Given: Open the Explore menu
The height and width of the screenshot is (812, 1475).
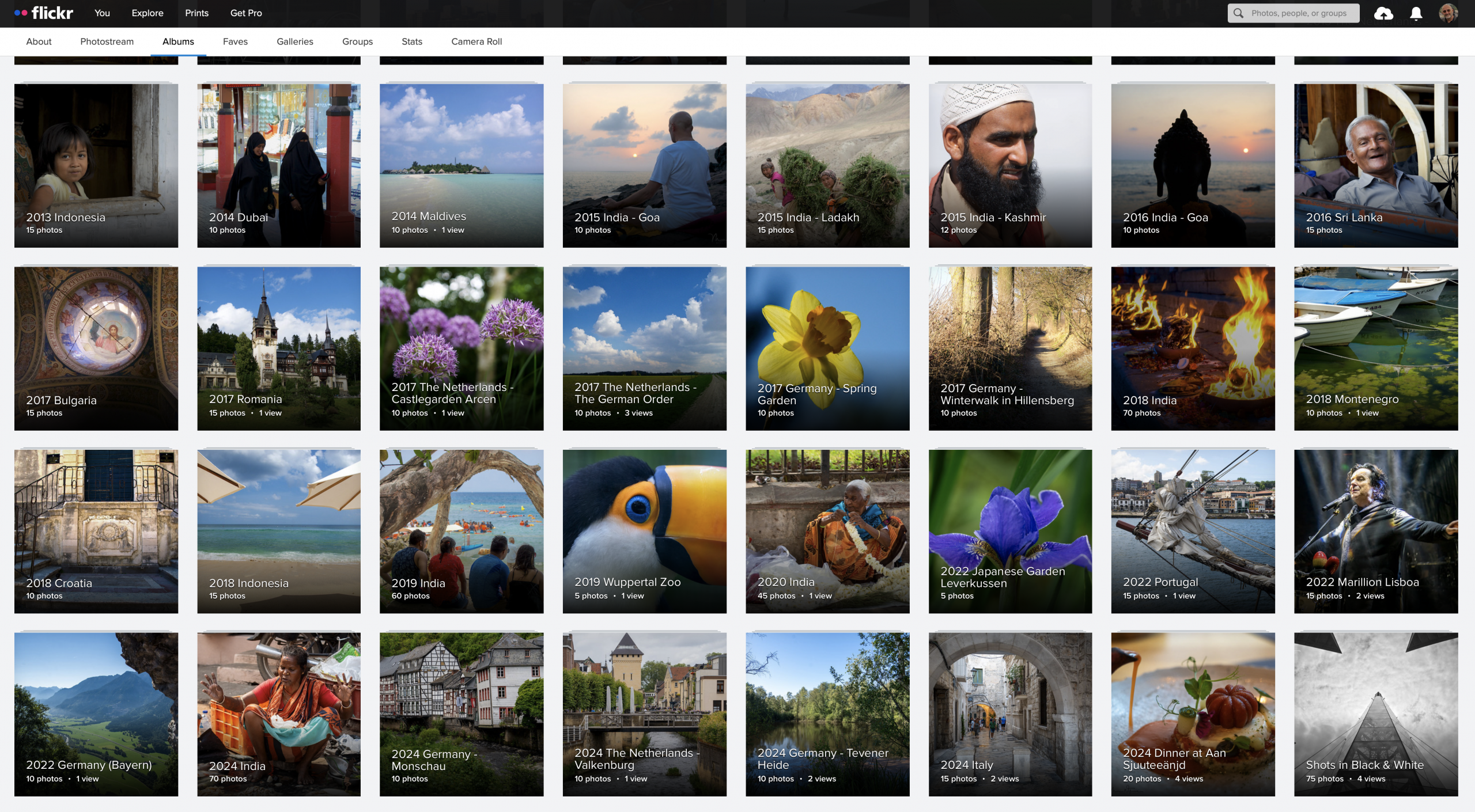Looking at the screenshot, I should coord(147,13).
